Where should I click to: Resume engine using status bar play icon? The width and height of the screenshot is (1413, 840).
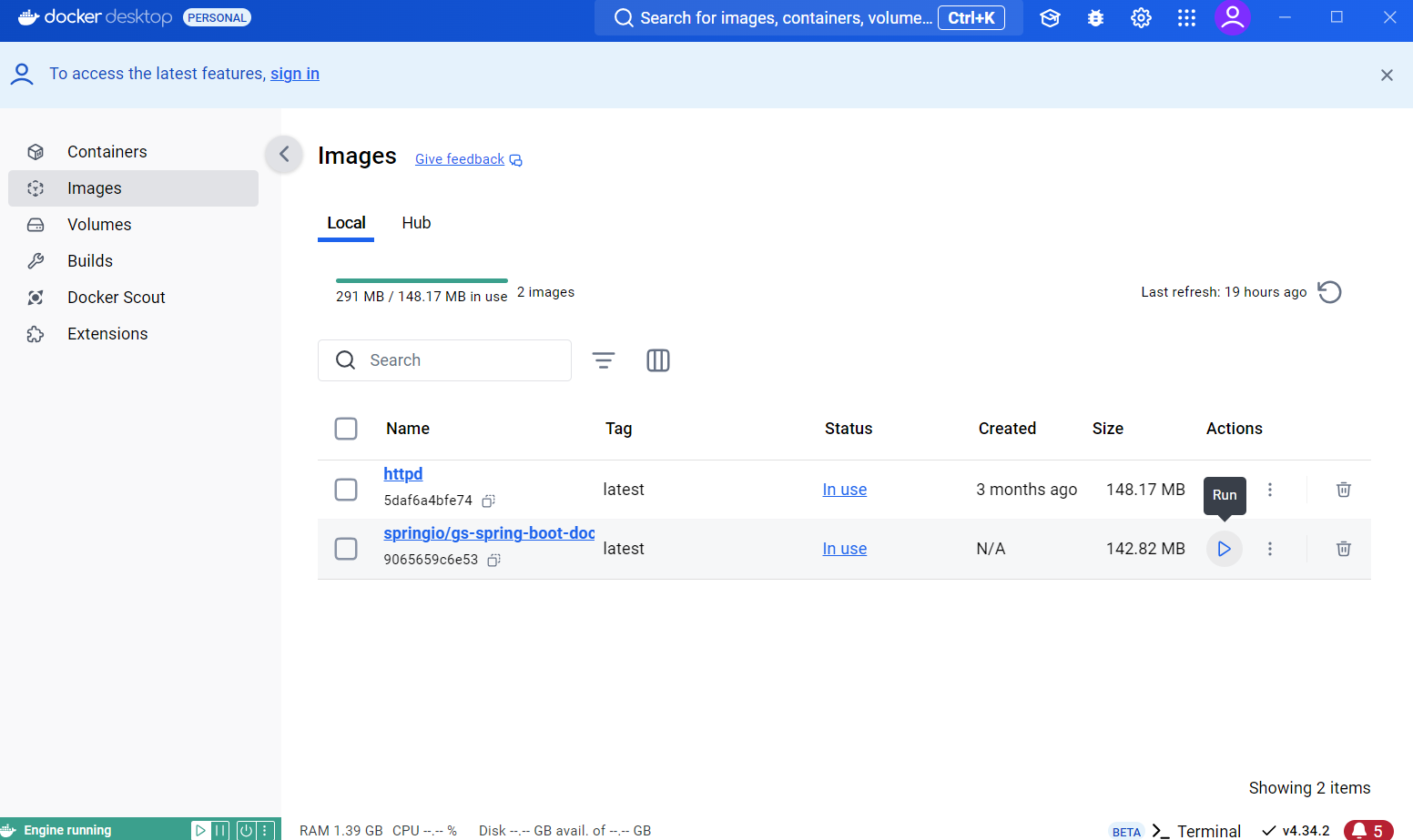click(x=200, y=830)
